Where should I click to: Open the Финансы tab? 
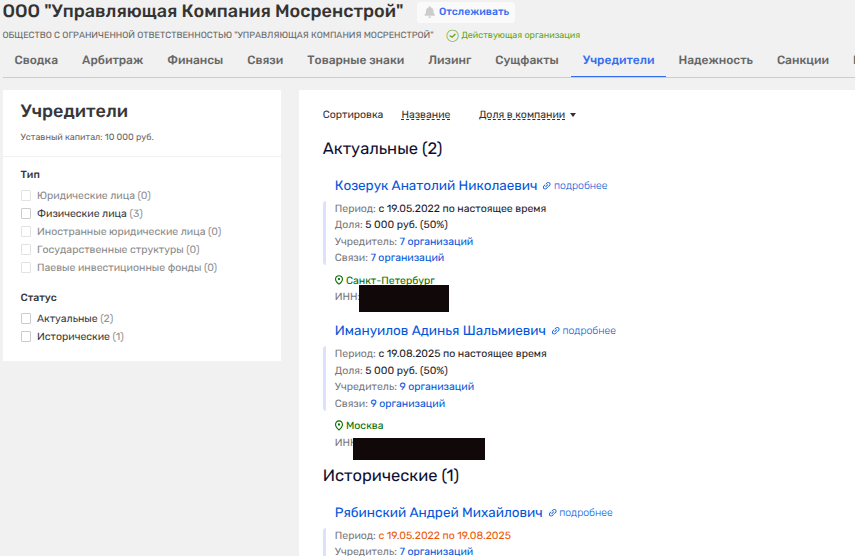pyautogui.click(x=195, y=60)
